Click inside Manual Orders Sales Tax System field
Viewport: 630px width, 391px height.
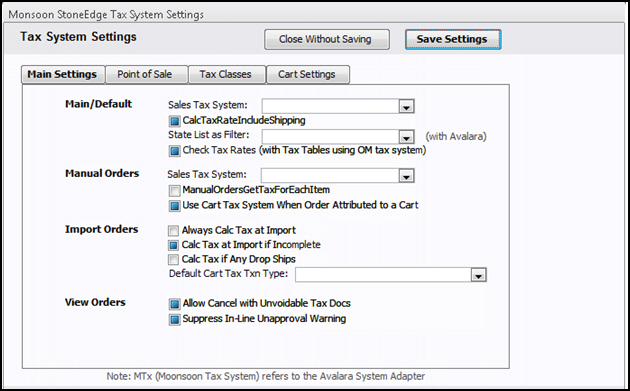[330, 176]
